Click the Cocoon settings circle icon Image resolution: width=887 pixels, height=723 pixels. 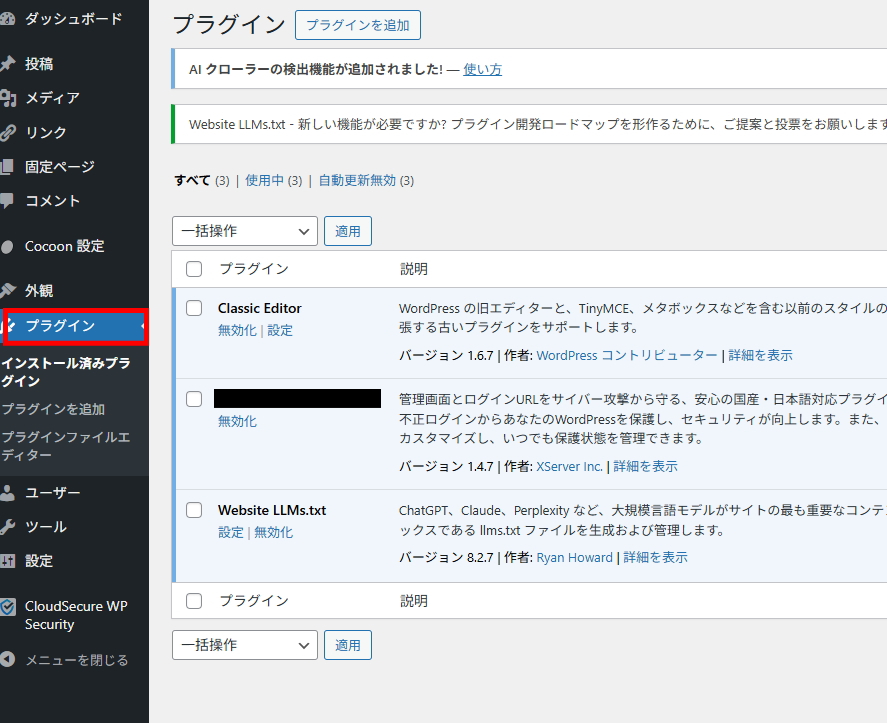click(7, 246)
